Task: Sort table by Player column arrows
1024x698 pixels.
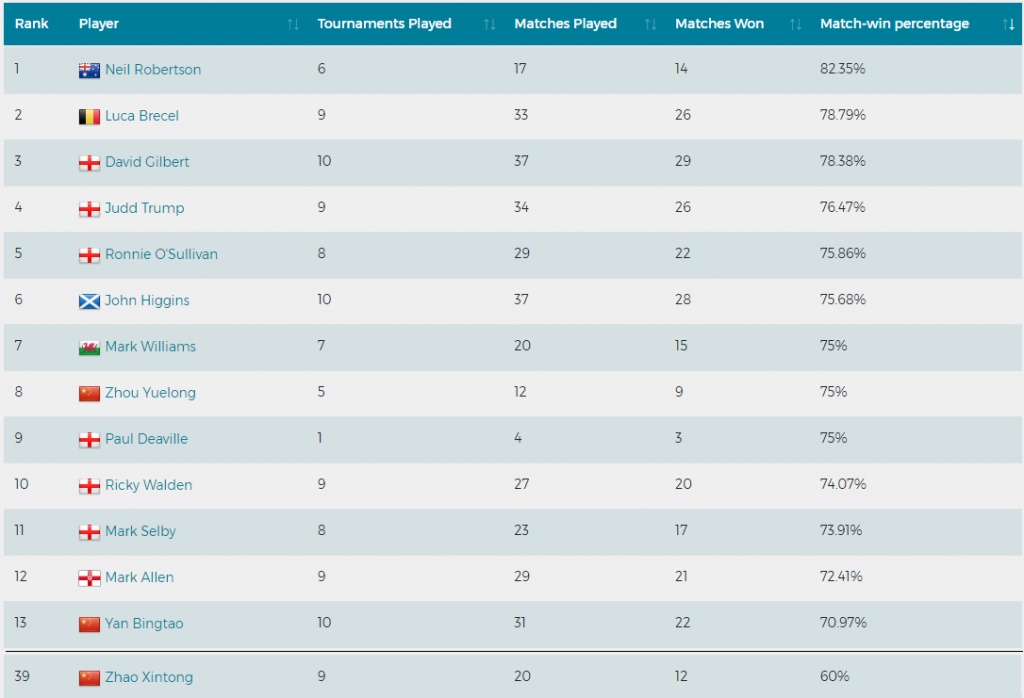Action: click(293, 24)
